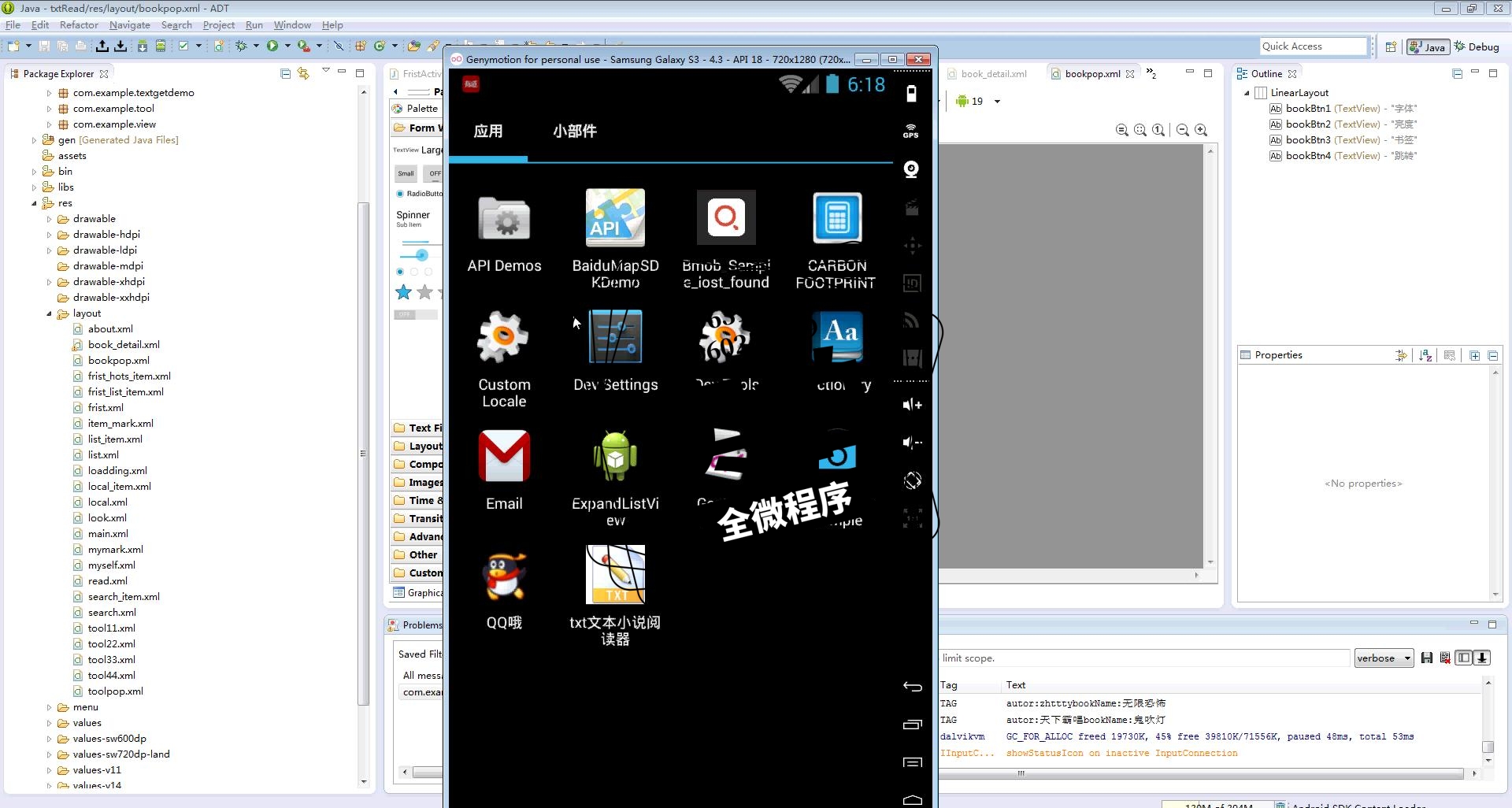The width and height of the screenshot is (1512, 808).
Task: Switch to the Java perspective
Action: (x=1428, y=46)
